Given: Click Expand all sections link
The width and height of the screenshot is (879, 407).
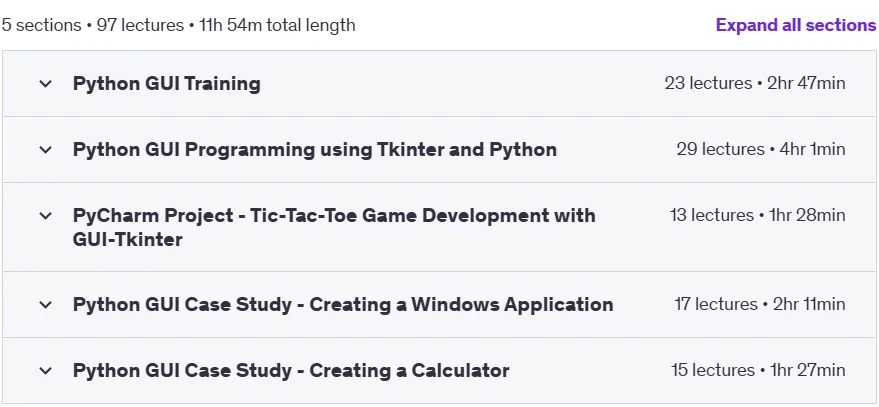Looking at the screenshot, I should click(x=796, y=25).
